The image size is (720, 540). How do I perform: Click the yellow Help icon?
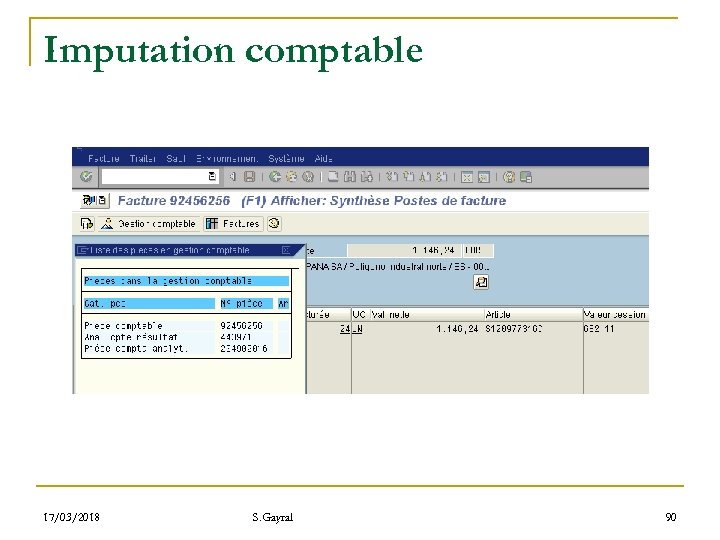click(x=509, y=177)
